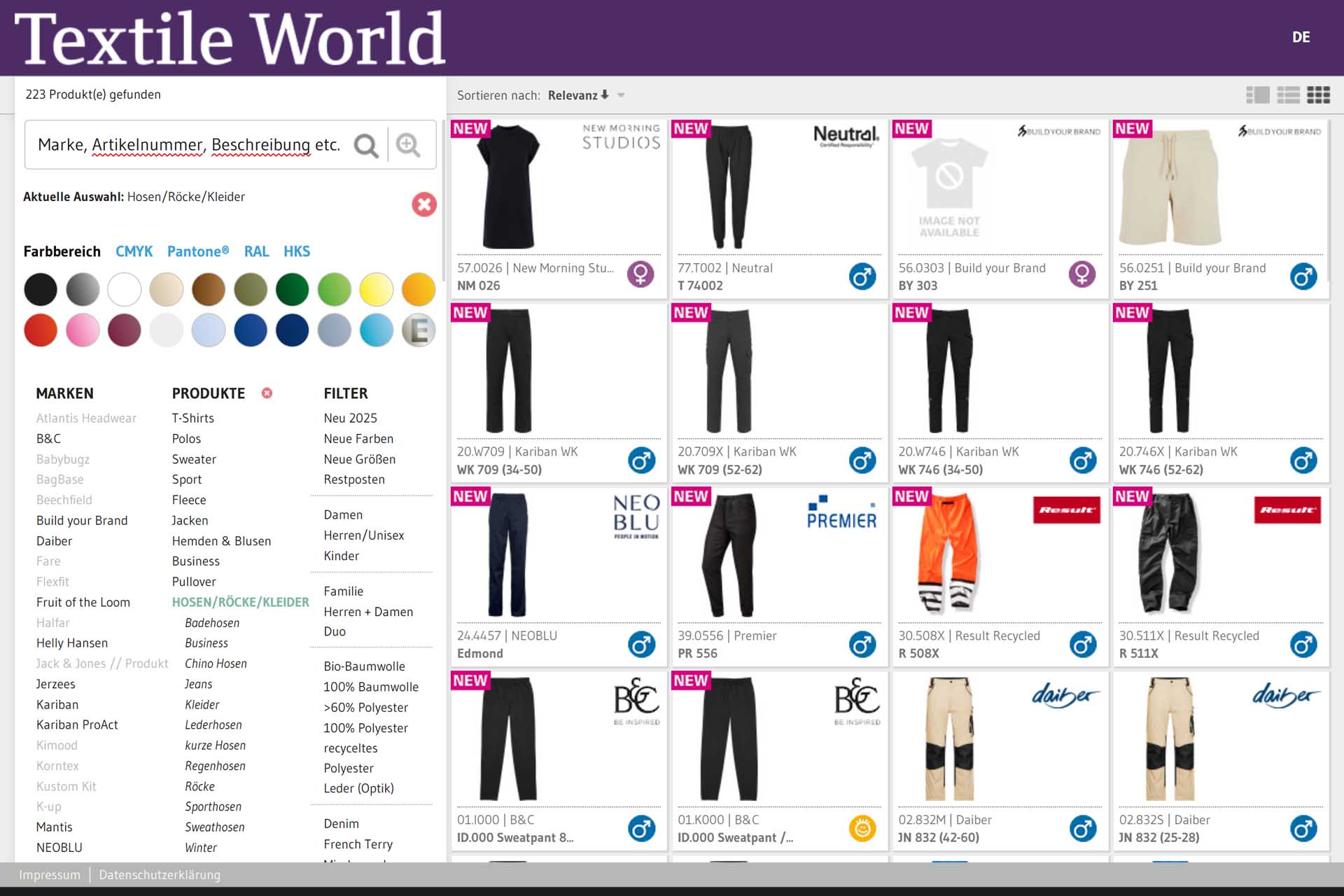Pick the red color swatch
This screenshot has height=896, width=1344.
click(x=41, y=330)
